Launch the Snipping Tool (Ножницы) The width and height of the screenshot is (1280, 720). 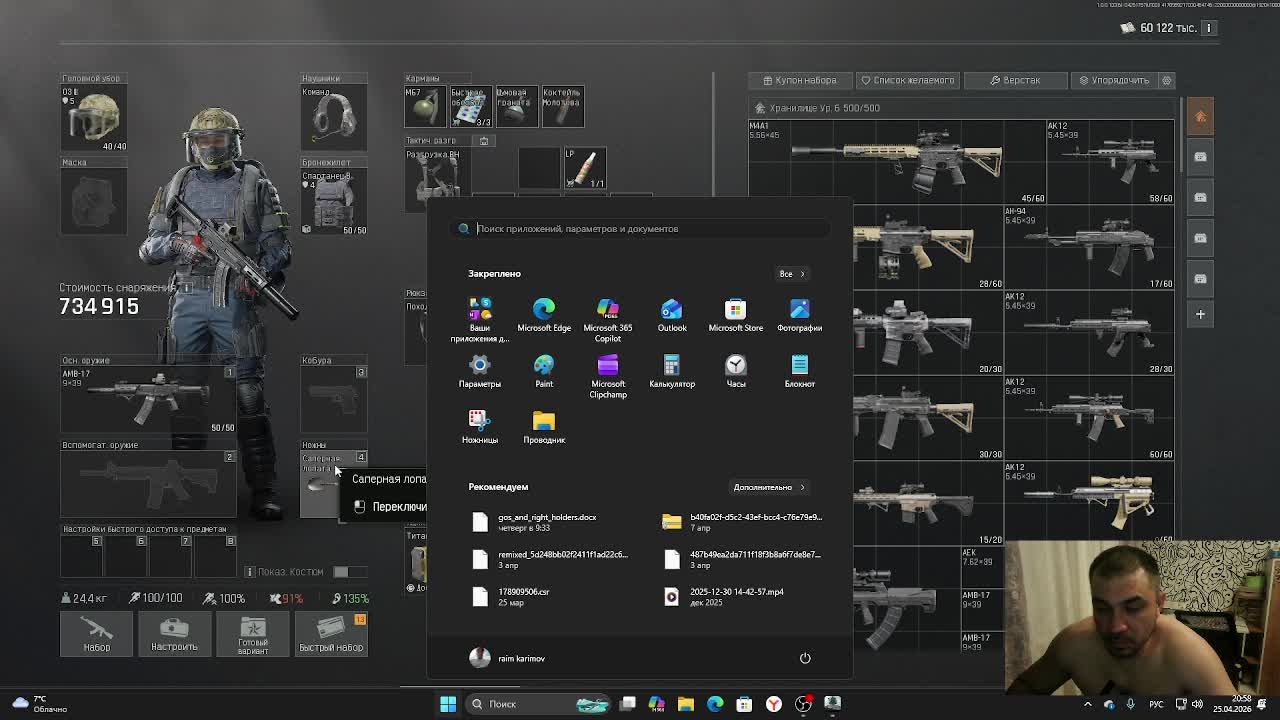pyautogui.click(x=480, y=427)
